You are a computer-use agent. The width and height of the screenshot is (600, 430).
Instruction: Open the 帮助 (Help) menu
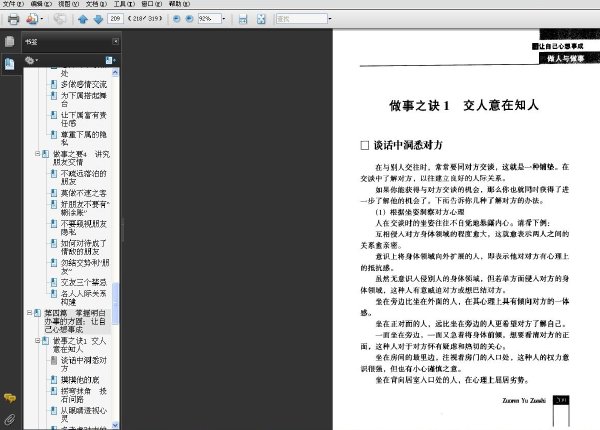pyautogui.click(x=179, y=4)
